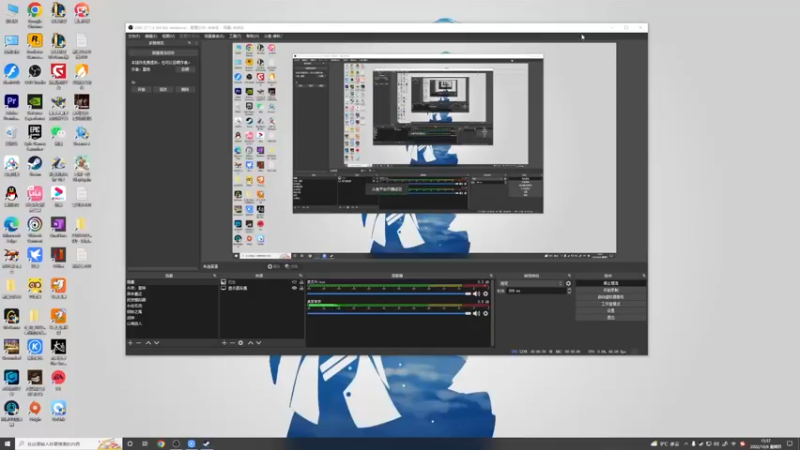
Task: Open the Adobe Premiere Pro desktop shortcut
Action: [x=11, y=107]
